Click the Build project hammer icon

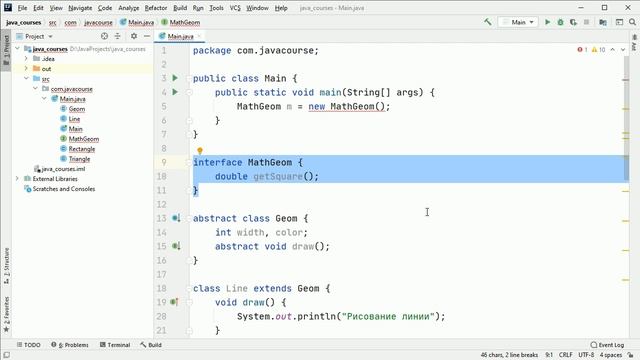[x=487, y=22]
